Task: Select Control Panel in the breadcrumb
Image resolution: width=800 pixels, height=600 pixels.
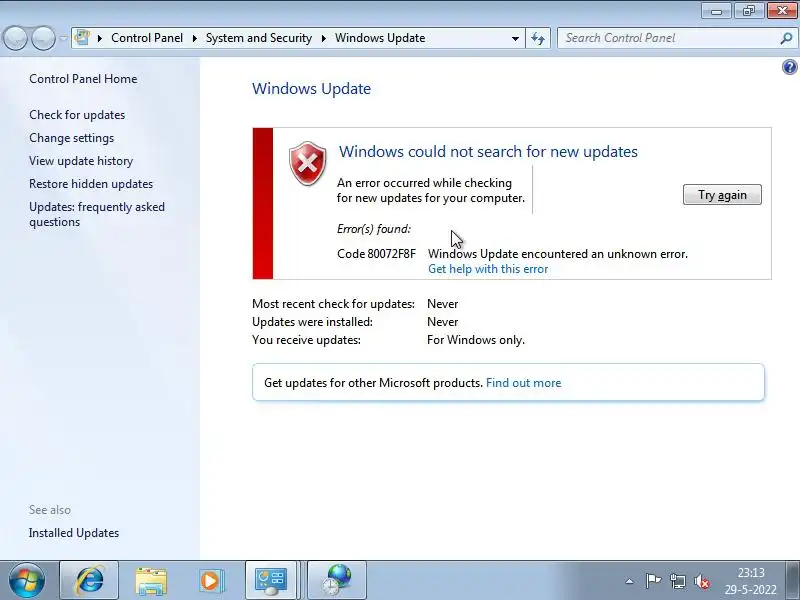Action: 147,38
